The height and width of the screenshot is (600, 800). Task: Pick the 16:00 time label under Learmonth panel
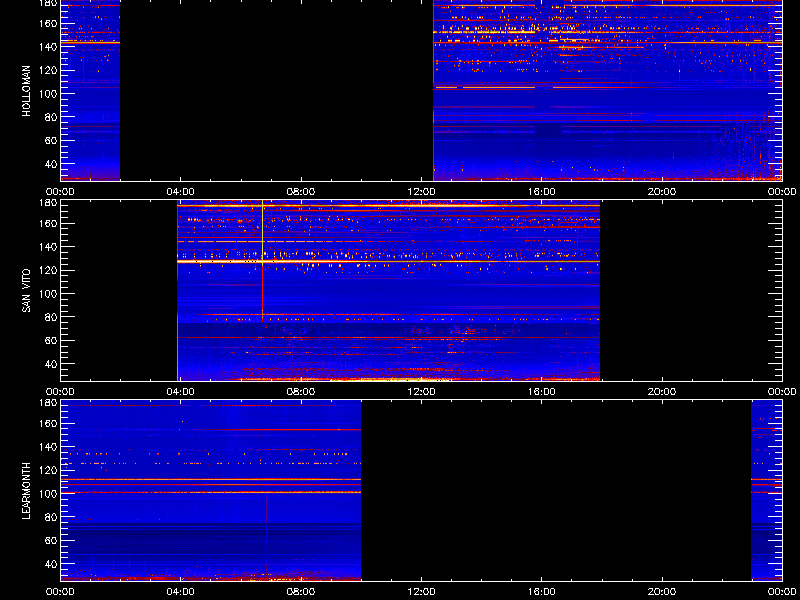point(541,592)
